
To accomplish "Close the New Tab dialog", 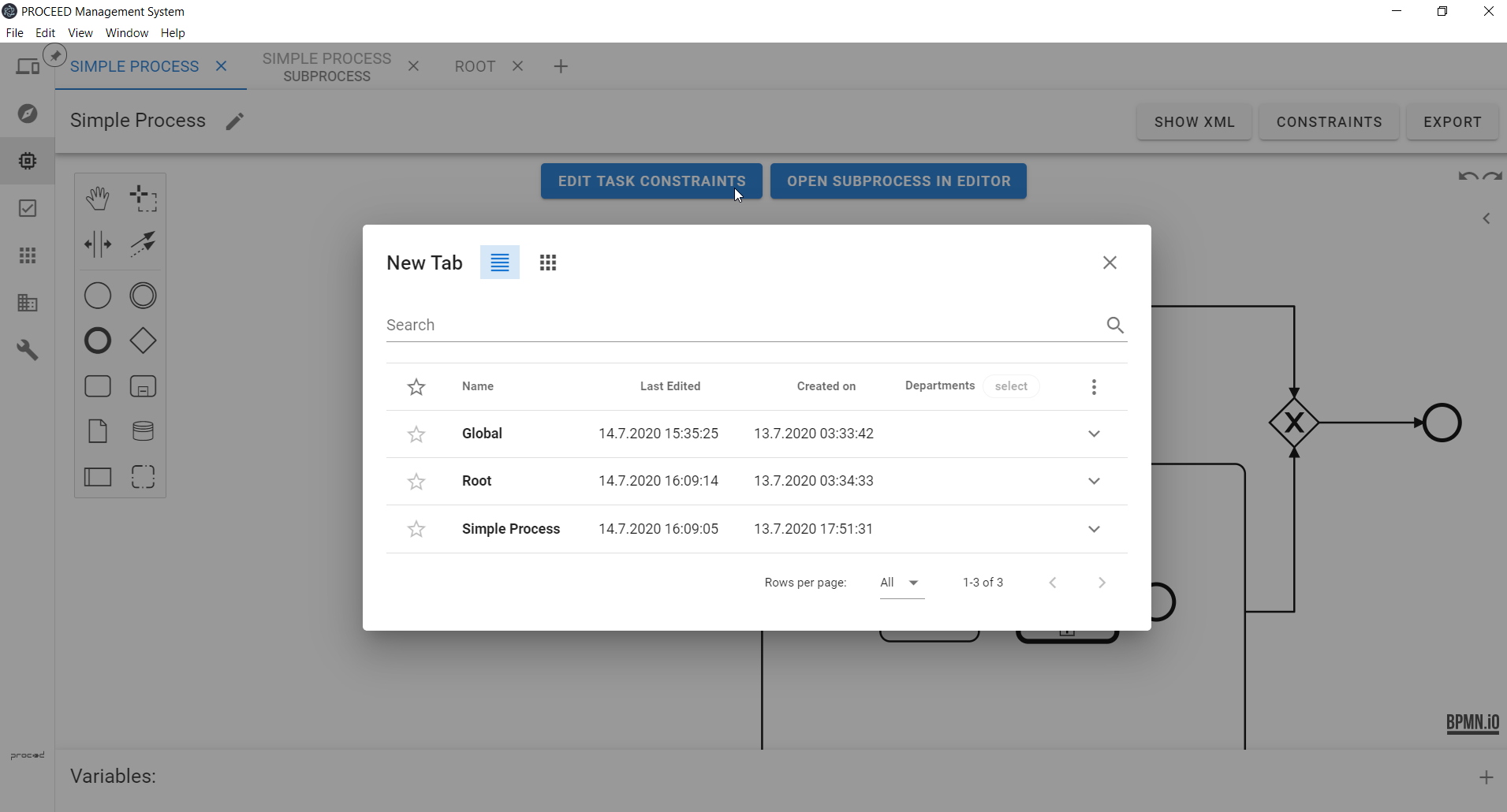I will (1110, 263).
